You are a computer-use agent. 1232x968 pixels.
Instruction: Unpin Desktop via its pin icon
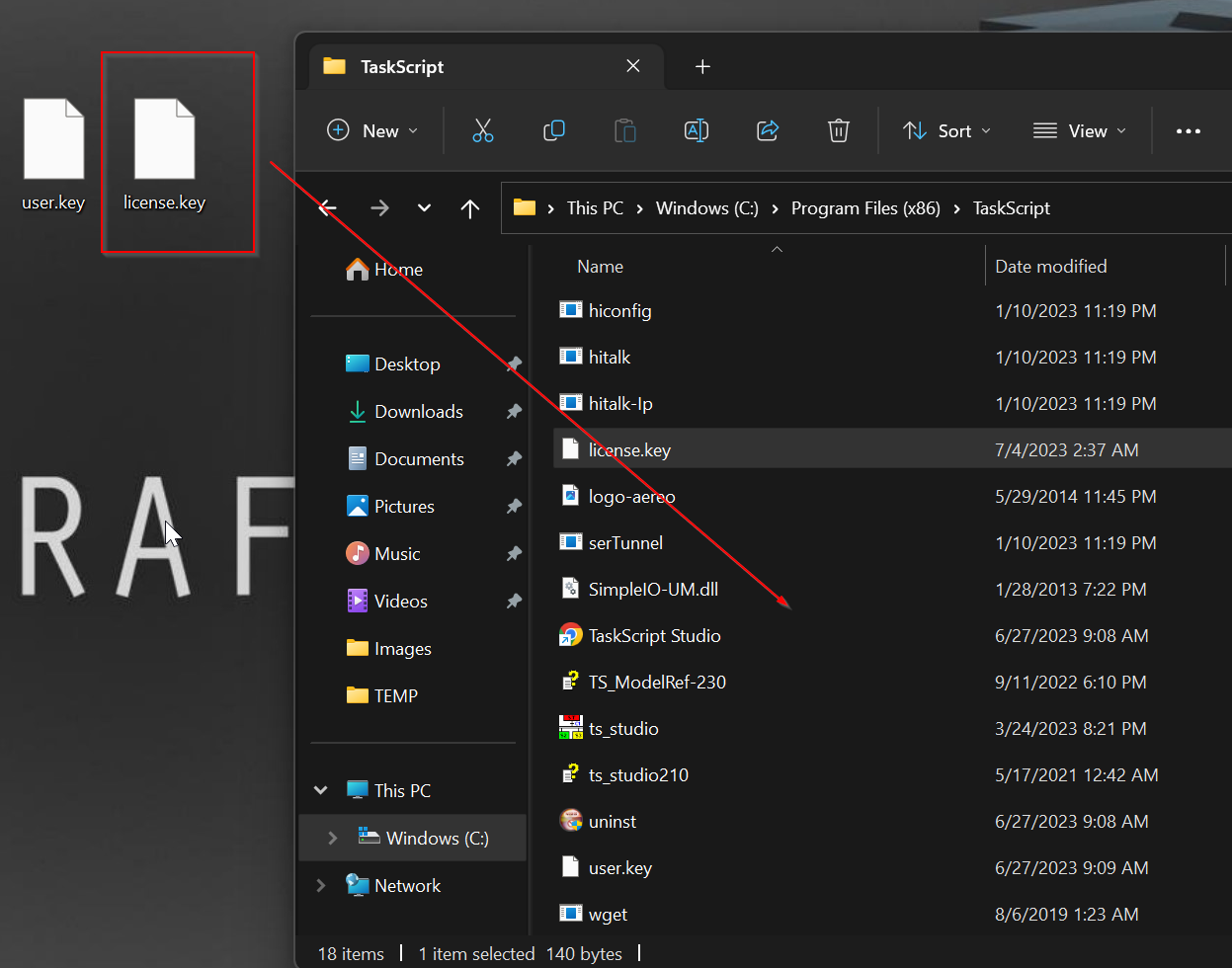tap(514, 364)
